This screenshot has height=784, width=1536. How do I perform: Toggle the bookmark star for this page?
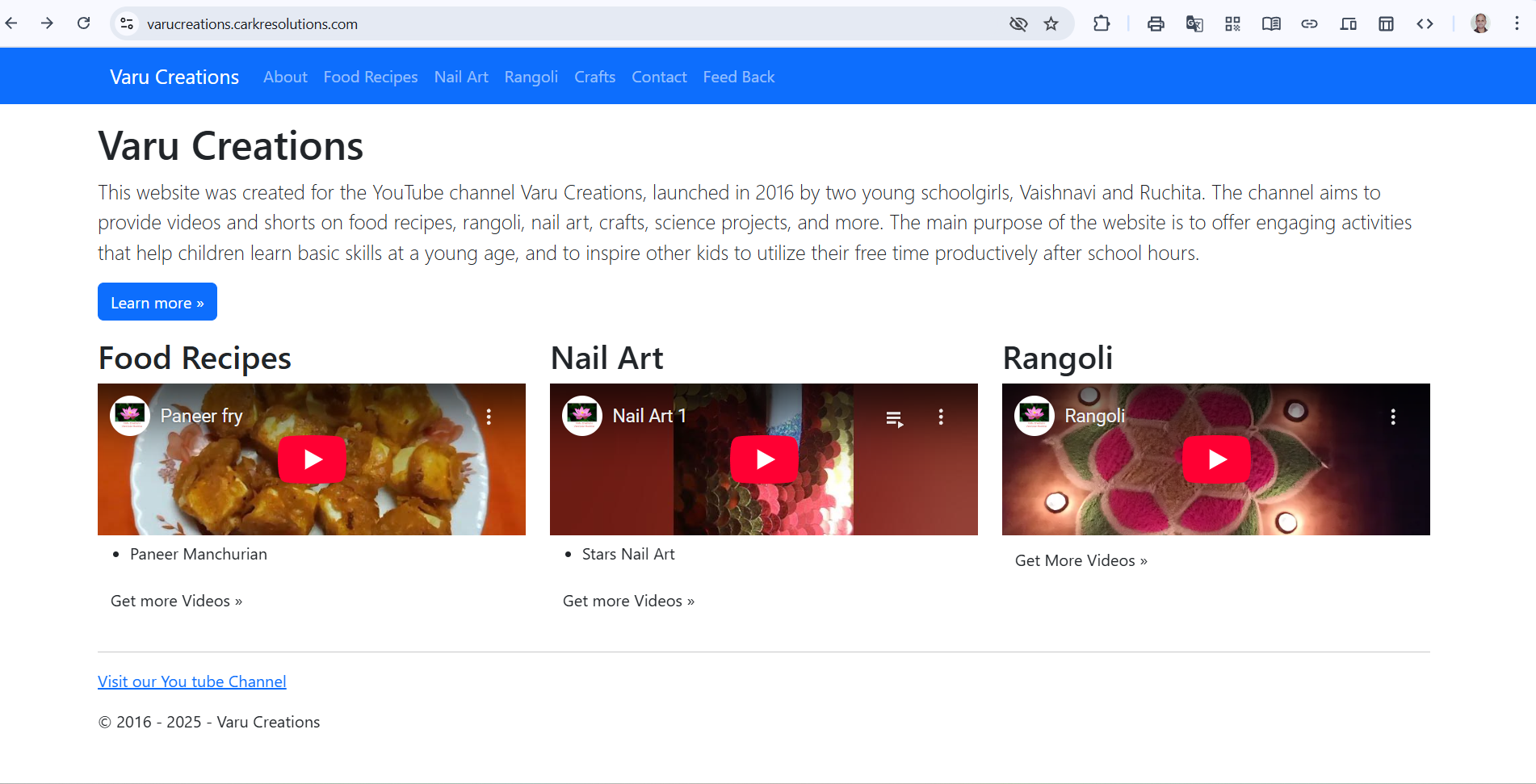coord(1051,23)
